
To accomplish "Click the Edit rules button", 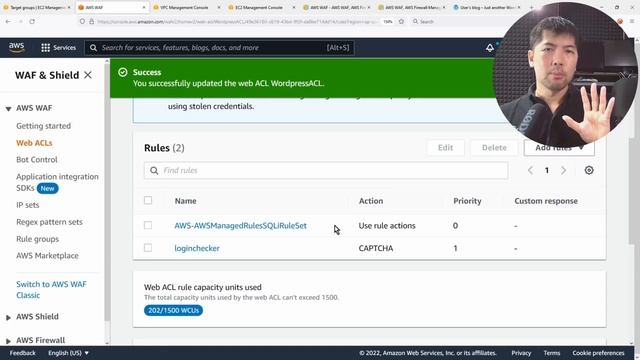I will click(445, 148).
